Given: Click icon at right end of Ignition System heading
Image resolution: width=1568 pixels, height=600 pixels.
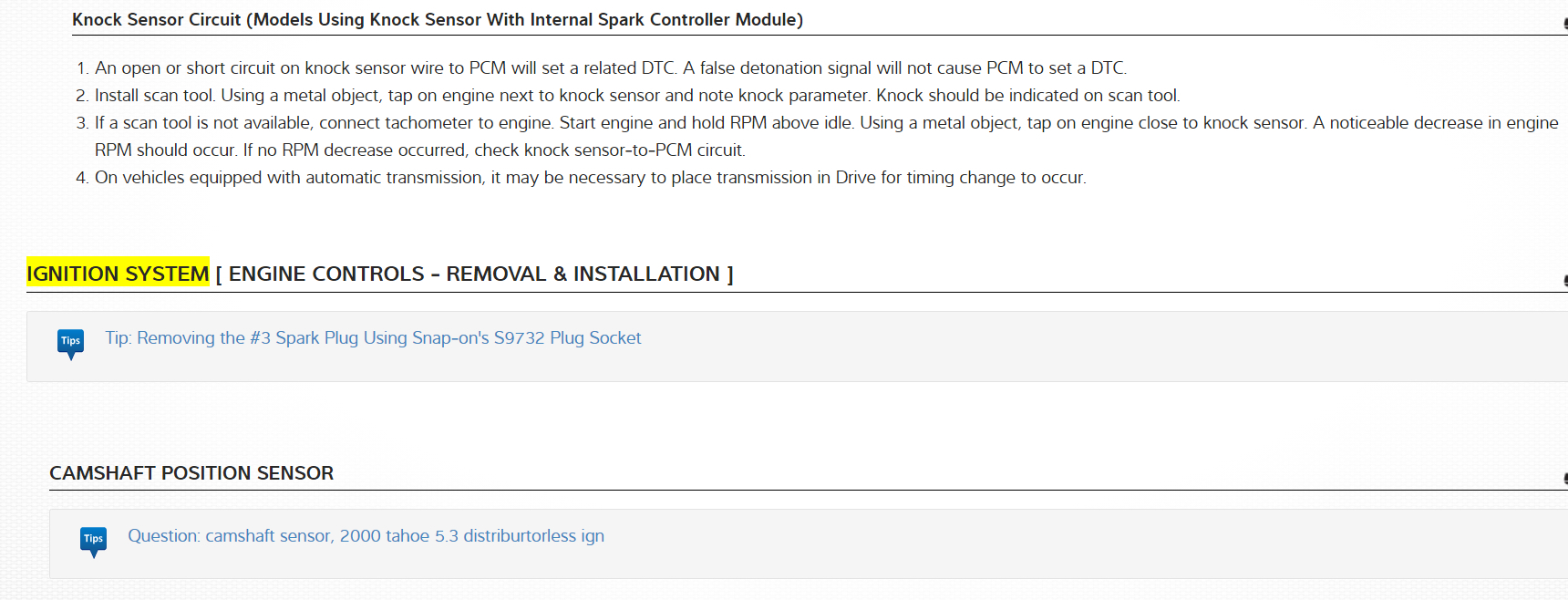Looking at the screenshot, I should (x=1564, y=280).
